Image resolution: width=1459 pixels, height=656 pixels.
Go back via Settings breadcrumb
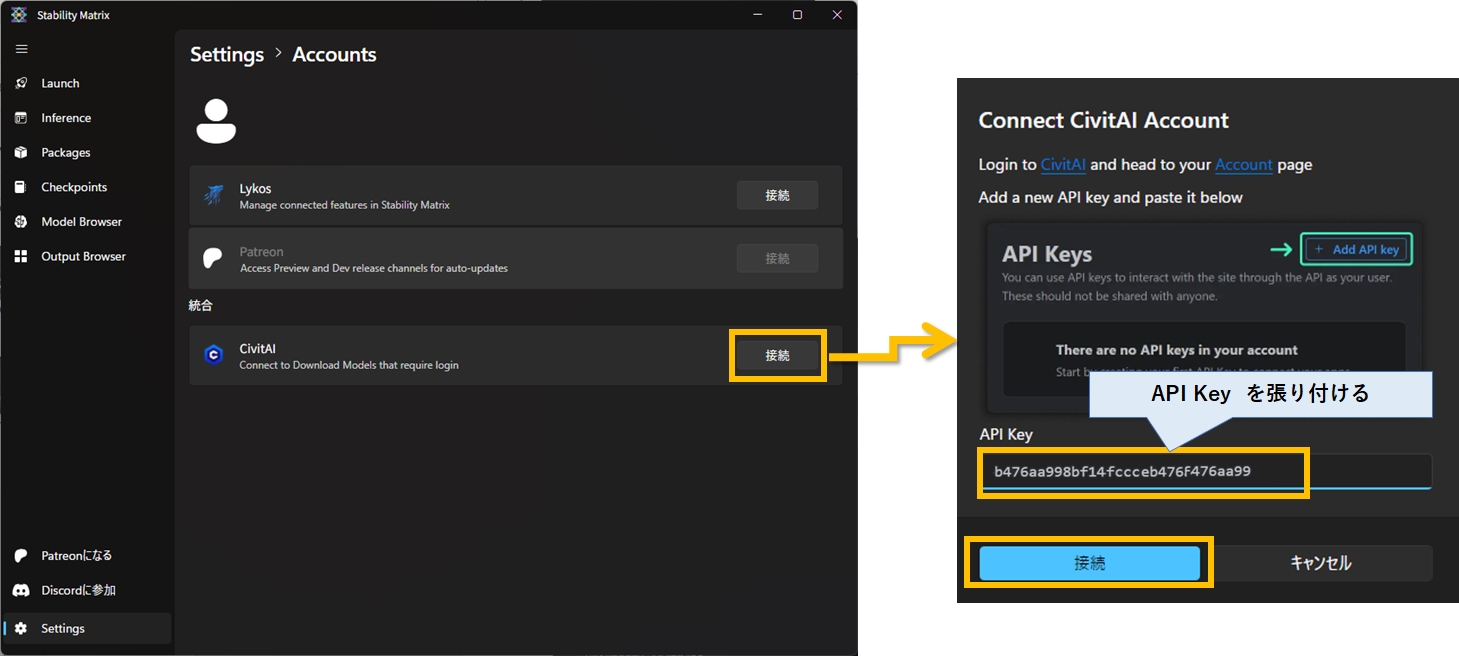click(227, 55)
